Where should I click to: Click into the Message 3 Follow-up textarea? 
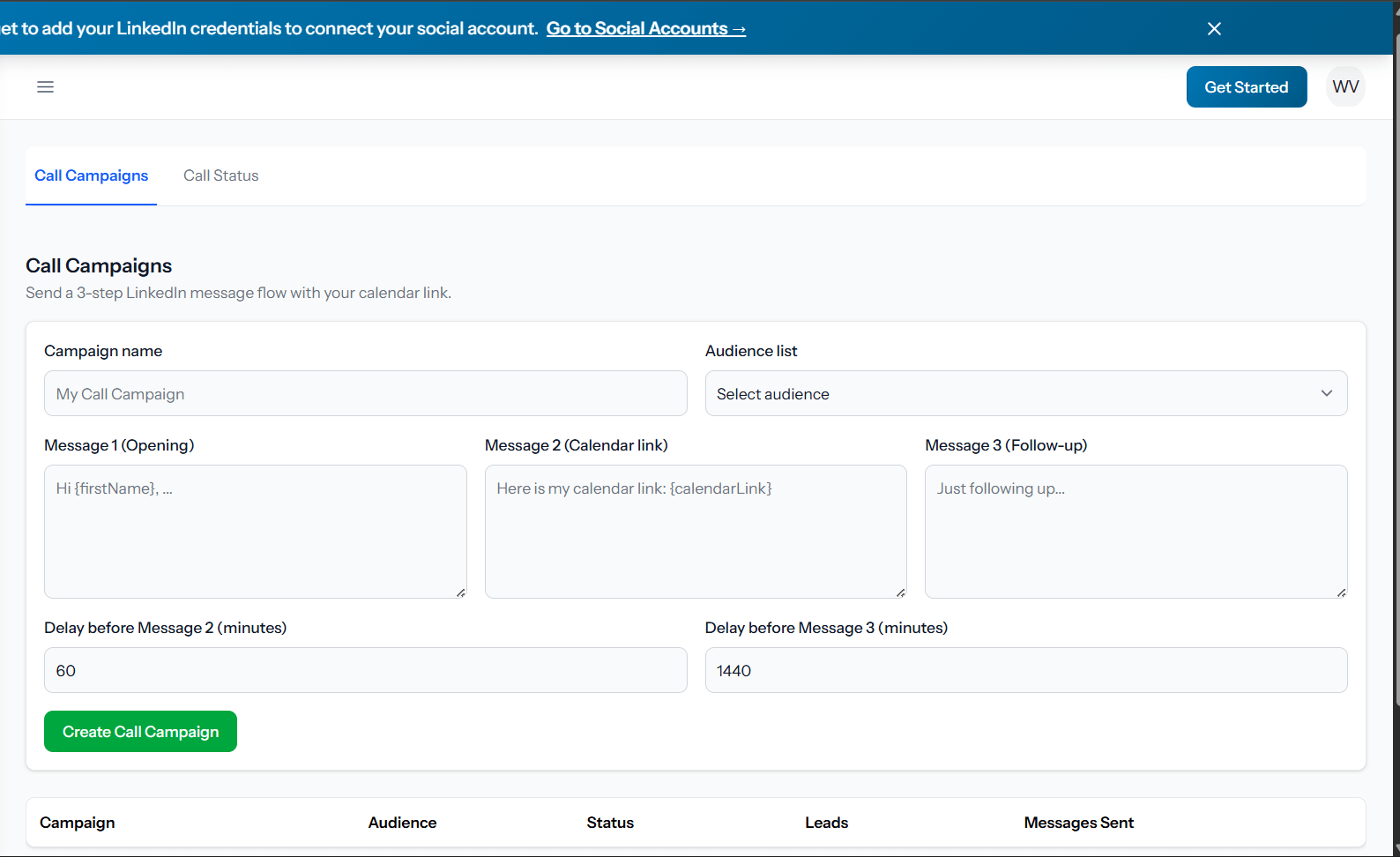pos(1135,531)
